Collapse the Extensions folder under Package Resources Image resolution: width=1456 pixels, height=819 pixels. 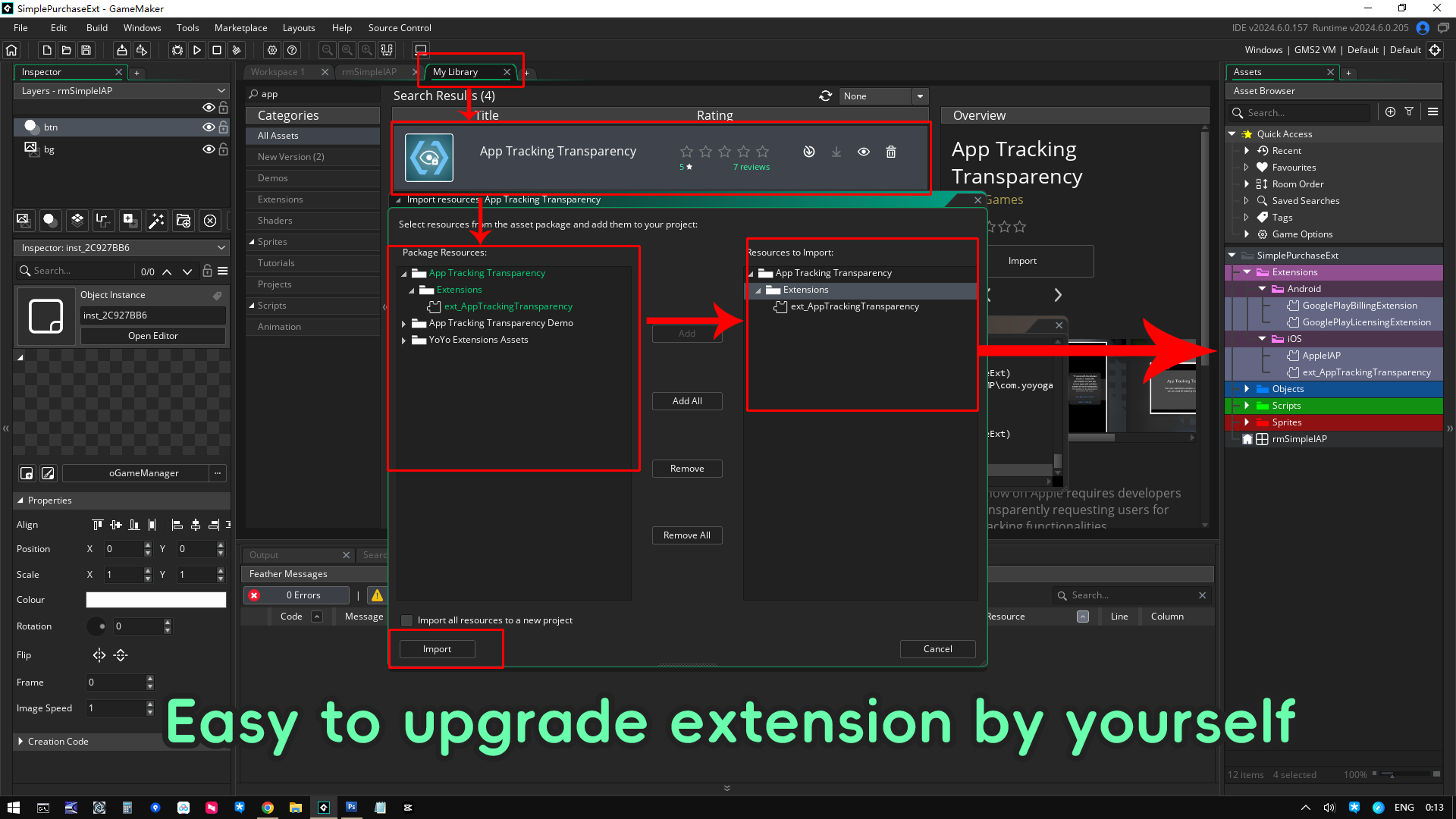pyautogui.click(x=410, y=290)
